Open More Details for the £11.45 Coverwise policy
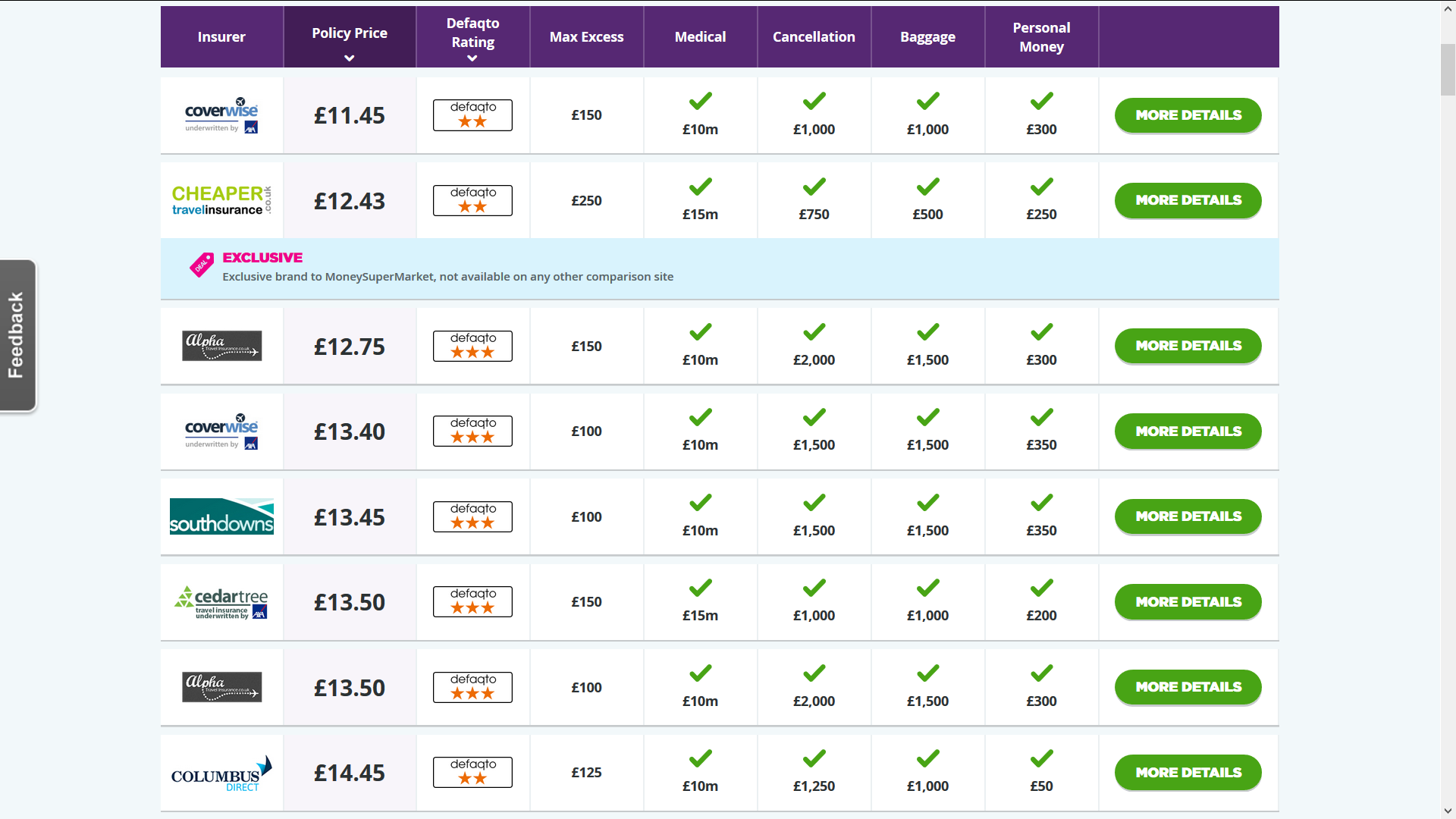This screenshot has width=1456, height=819. [1188, 115]
